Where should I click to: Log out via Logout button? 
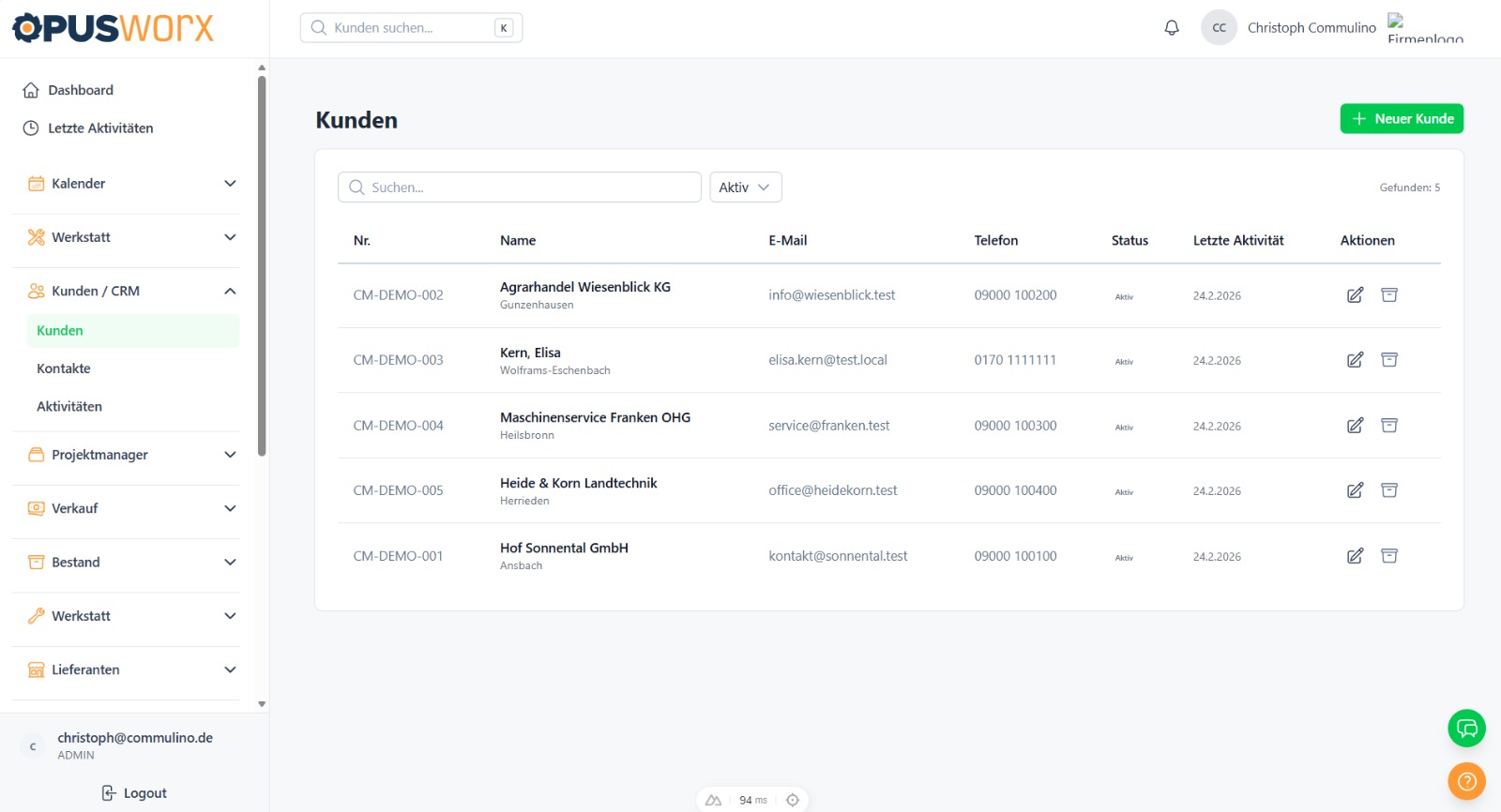[x=134, y=793]
